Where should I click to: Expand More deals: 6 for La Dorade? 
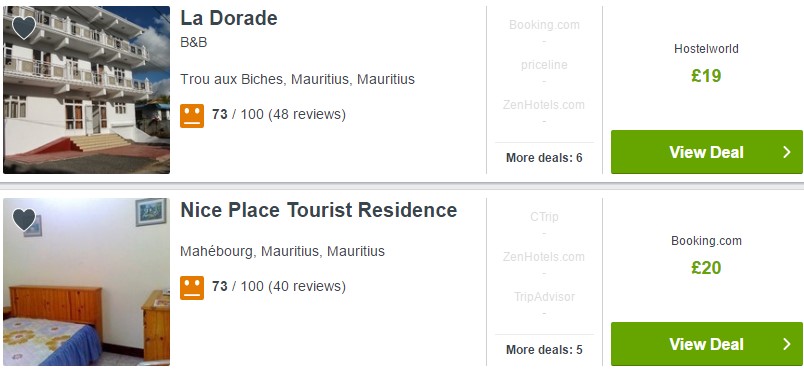click(x=544, y=158)
